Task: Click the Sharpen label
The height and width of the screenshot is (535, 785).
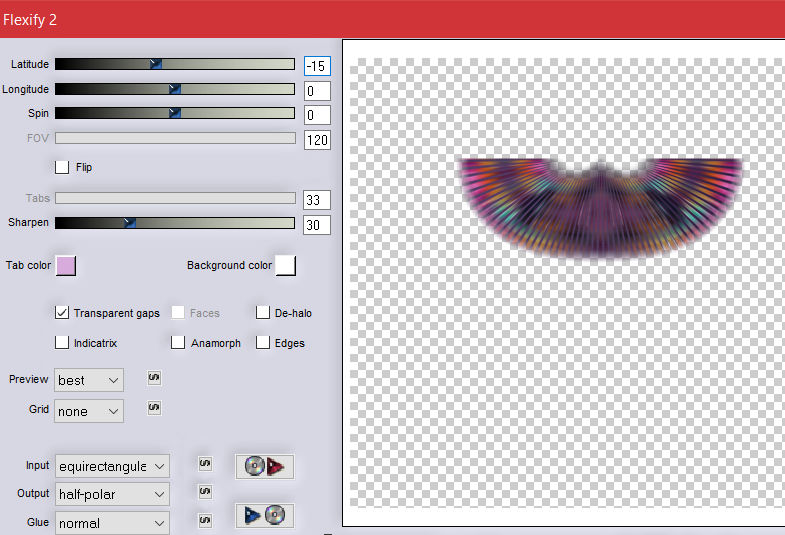Action: pyautogui.click(x=29, y=222)
